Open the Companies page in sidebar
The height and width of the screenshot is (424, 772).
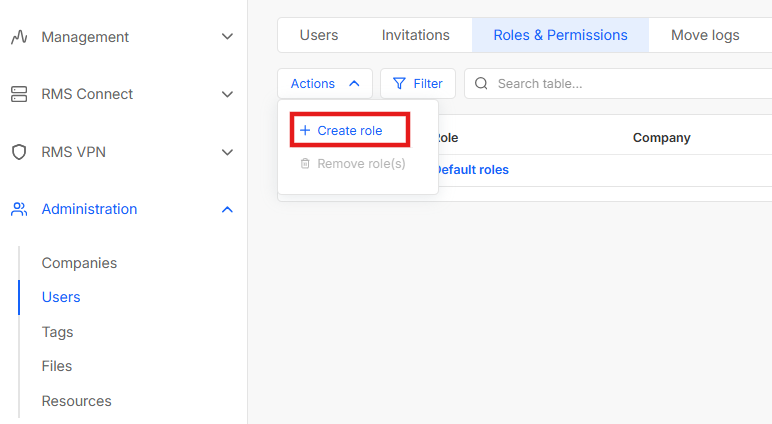[79, 263]
